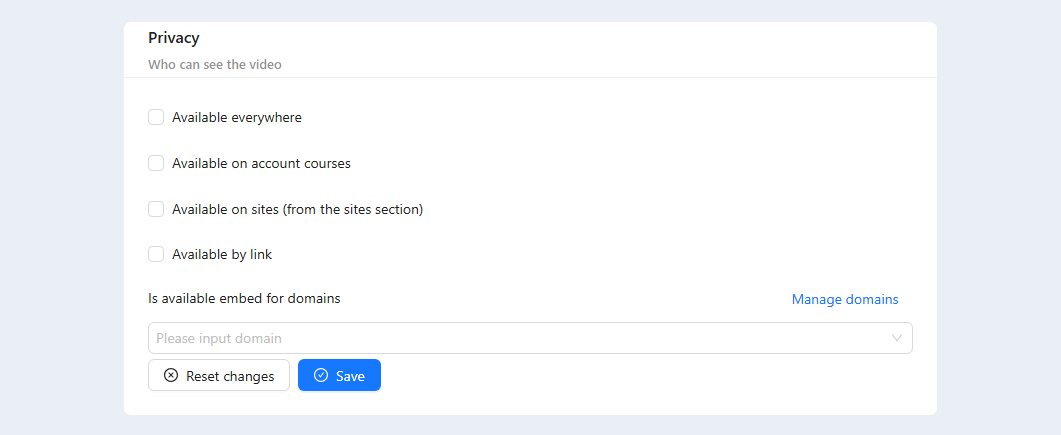The width and height of the screenshot is (1061, 435).
Task: Open the Manage domains link
Action: pyautogui.click(x=845, y=299)
